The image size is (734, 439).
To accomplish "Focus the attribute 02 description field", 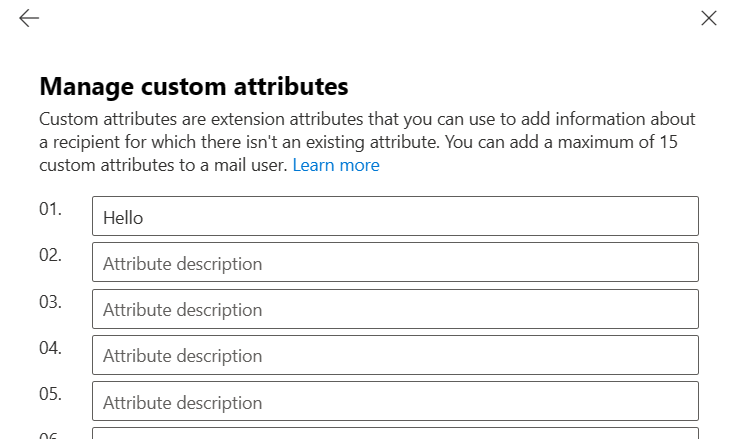I will (395, 263).
